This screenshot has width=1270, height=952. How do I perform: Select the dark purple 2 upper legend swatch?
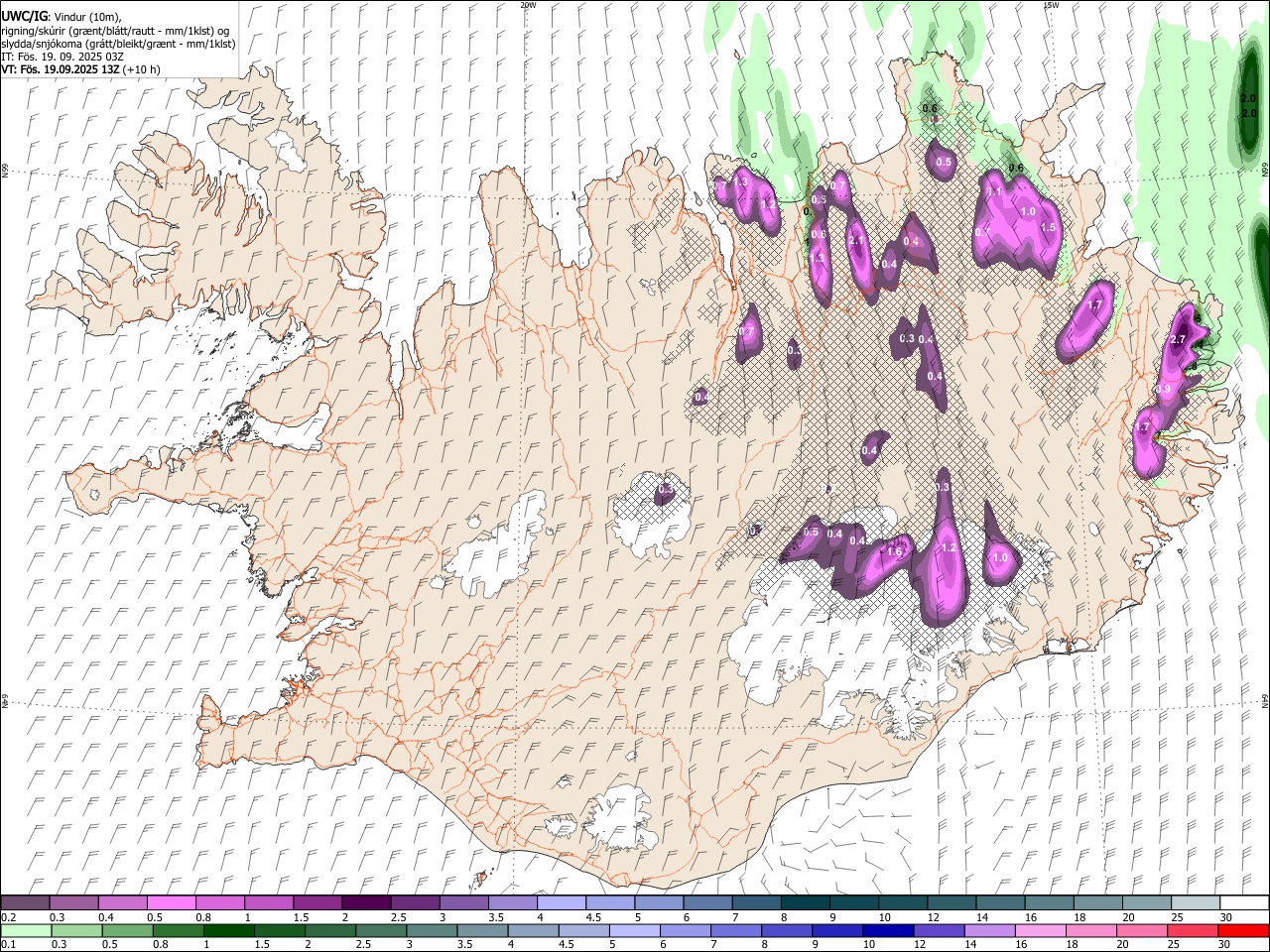click(x=366, y=902)
